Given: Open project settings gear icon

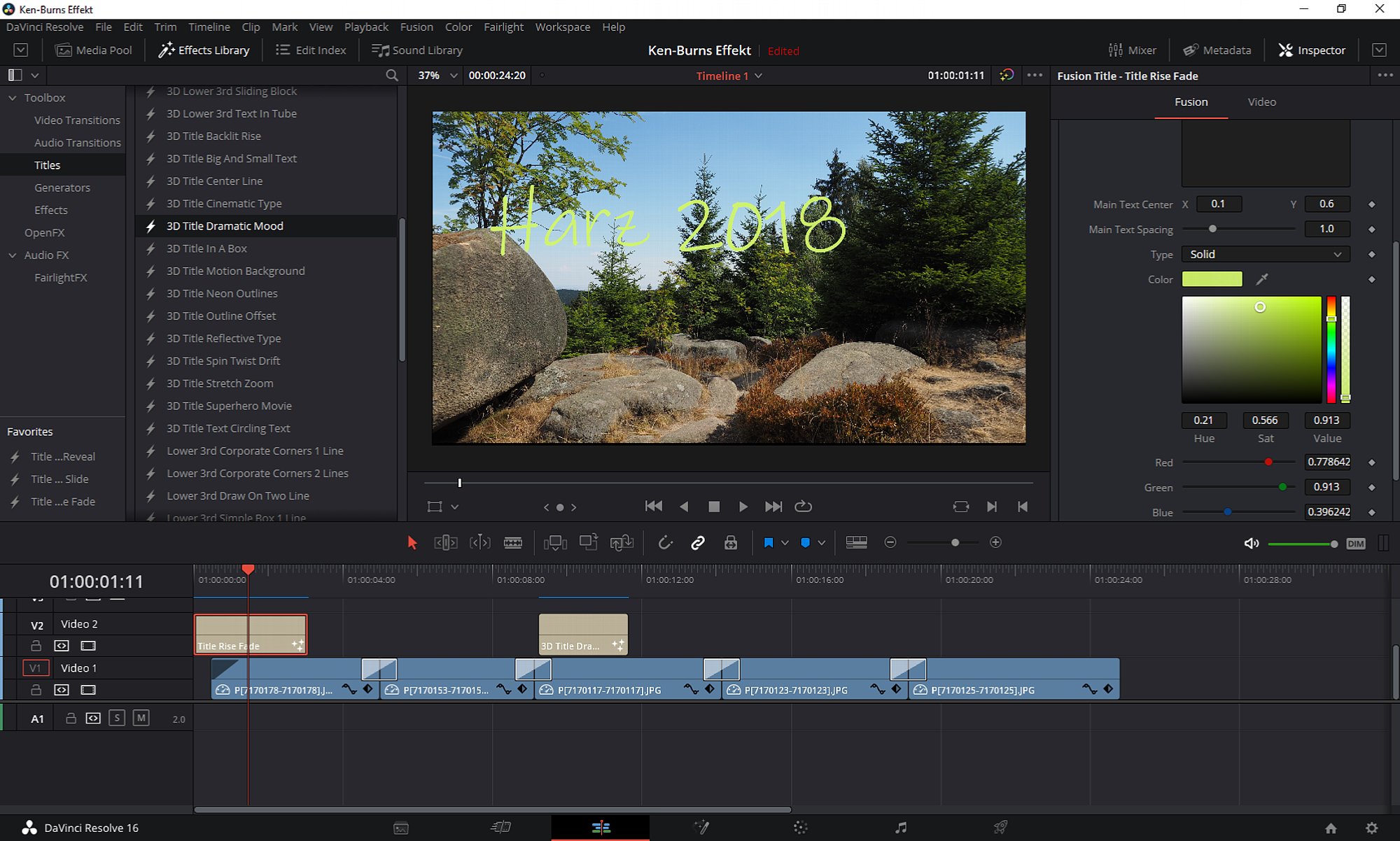Looking at the screenshot, I should pyautogui.click(x=1371, y=828).
